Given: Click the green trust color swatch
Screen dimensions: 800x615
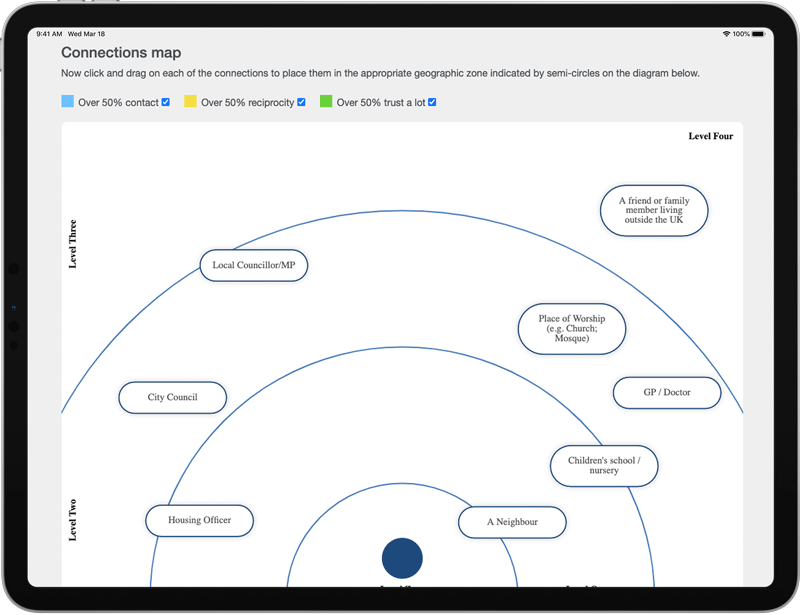Looking at the screenshot, I should click(x=326, y=101).
